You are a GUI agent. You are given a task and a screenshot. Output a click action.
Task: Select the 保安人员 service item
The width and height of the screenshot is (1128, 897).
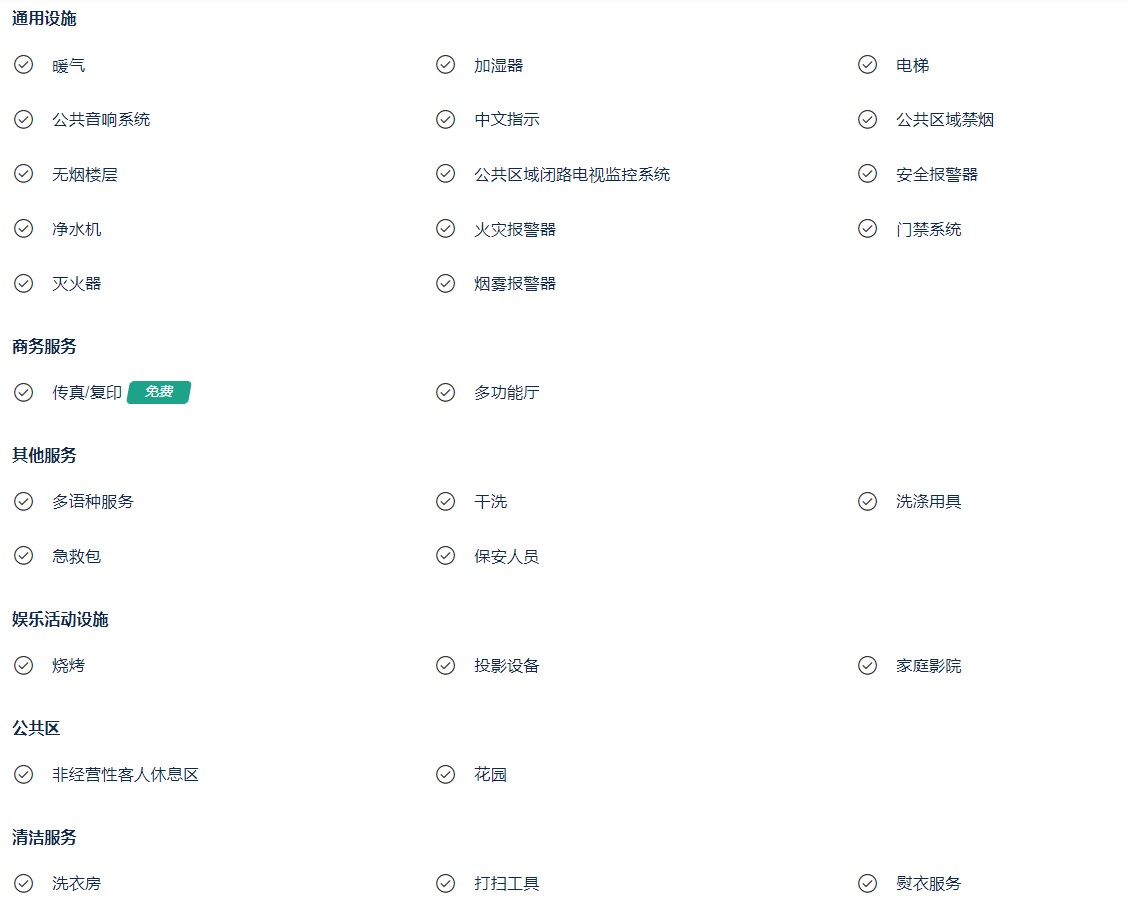pyautogui.click(x=506, y=557)
